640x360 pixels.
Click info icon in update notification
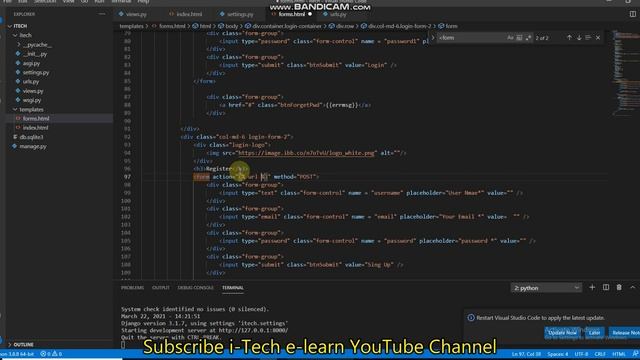click(471, 318)
